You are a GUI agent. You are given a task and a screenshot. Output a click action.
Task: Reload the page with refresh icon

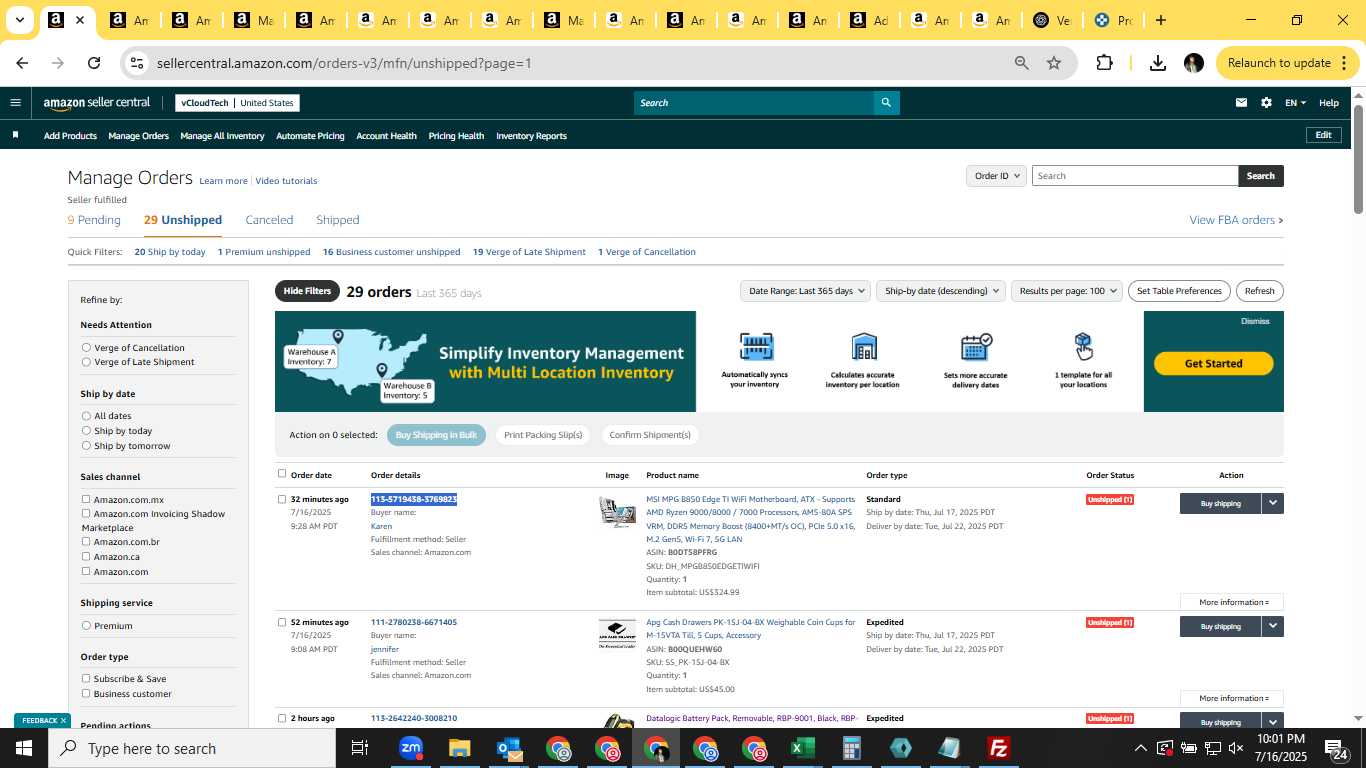94,63
